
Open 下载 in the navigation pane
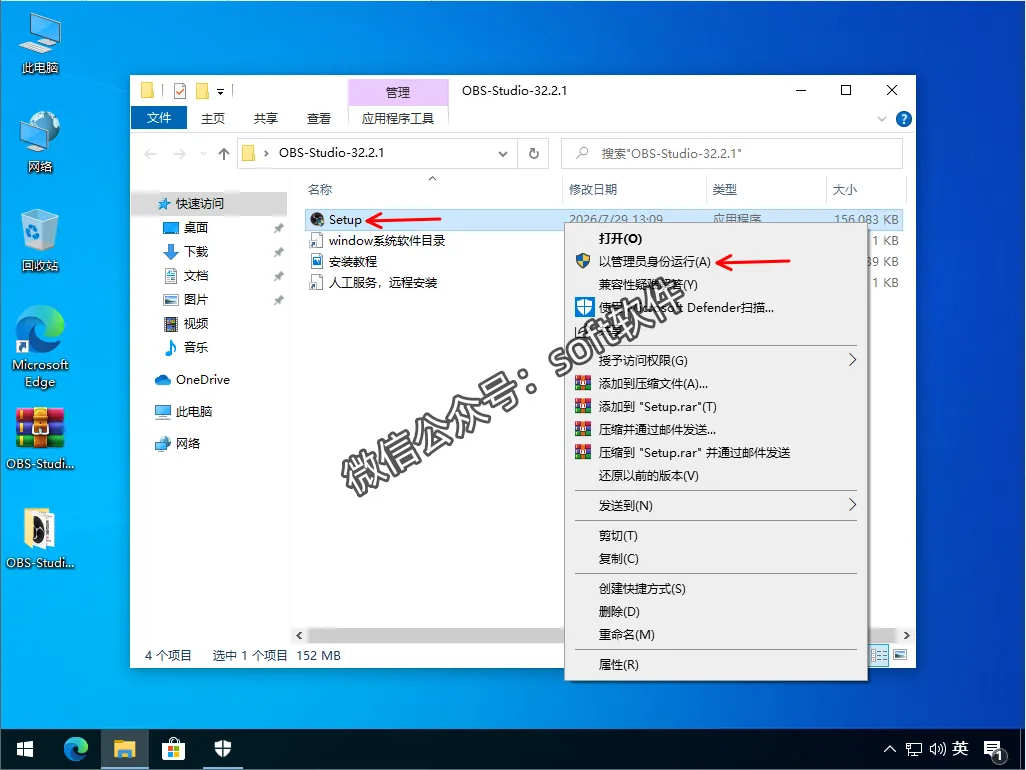[x=196, y=252]
